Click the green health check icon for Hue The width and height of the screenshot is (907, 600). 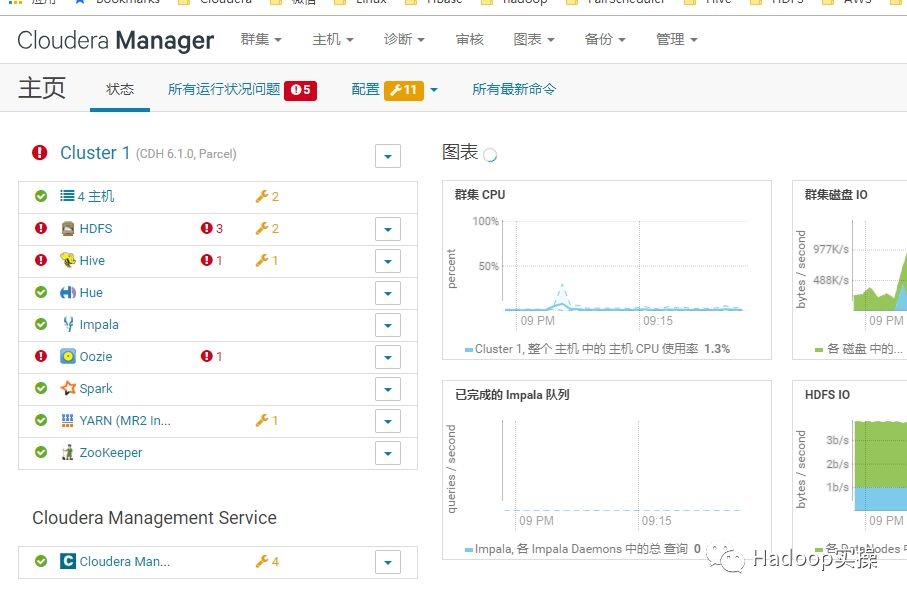click(41, 292)
